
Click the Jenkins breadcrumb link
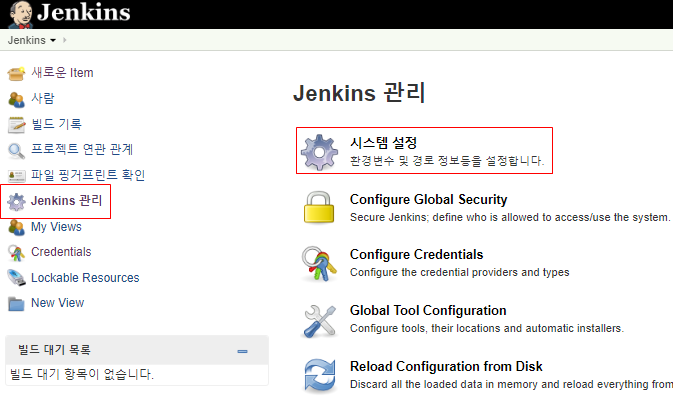click(x=27, y=40)
